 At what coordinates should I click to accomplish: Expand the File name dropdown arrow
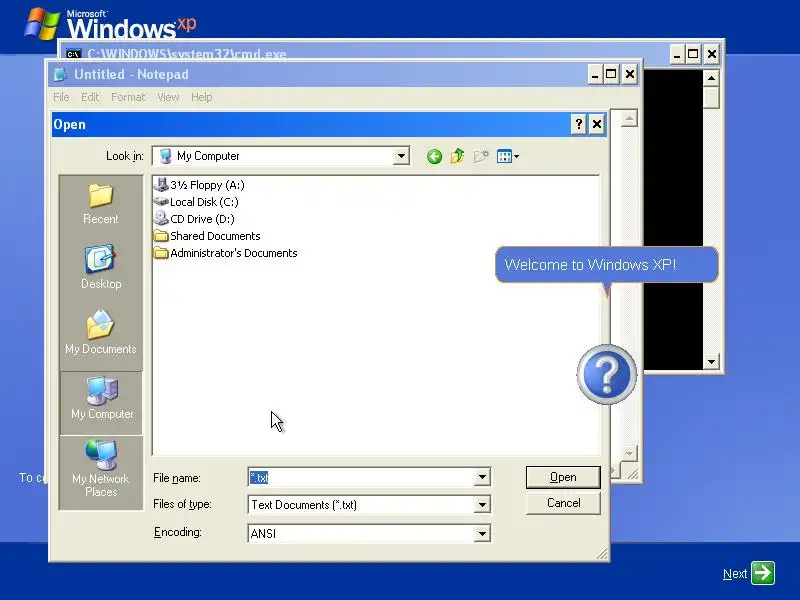pos(482,478)
